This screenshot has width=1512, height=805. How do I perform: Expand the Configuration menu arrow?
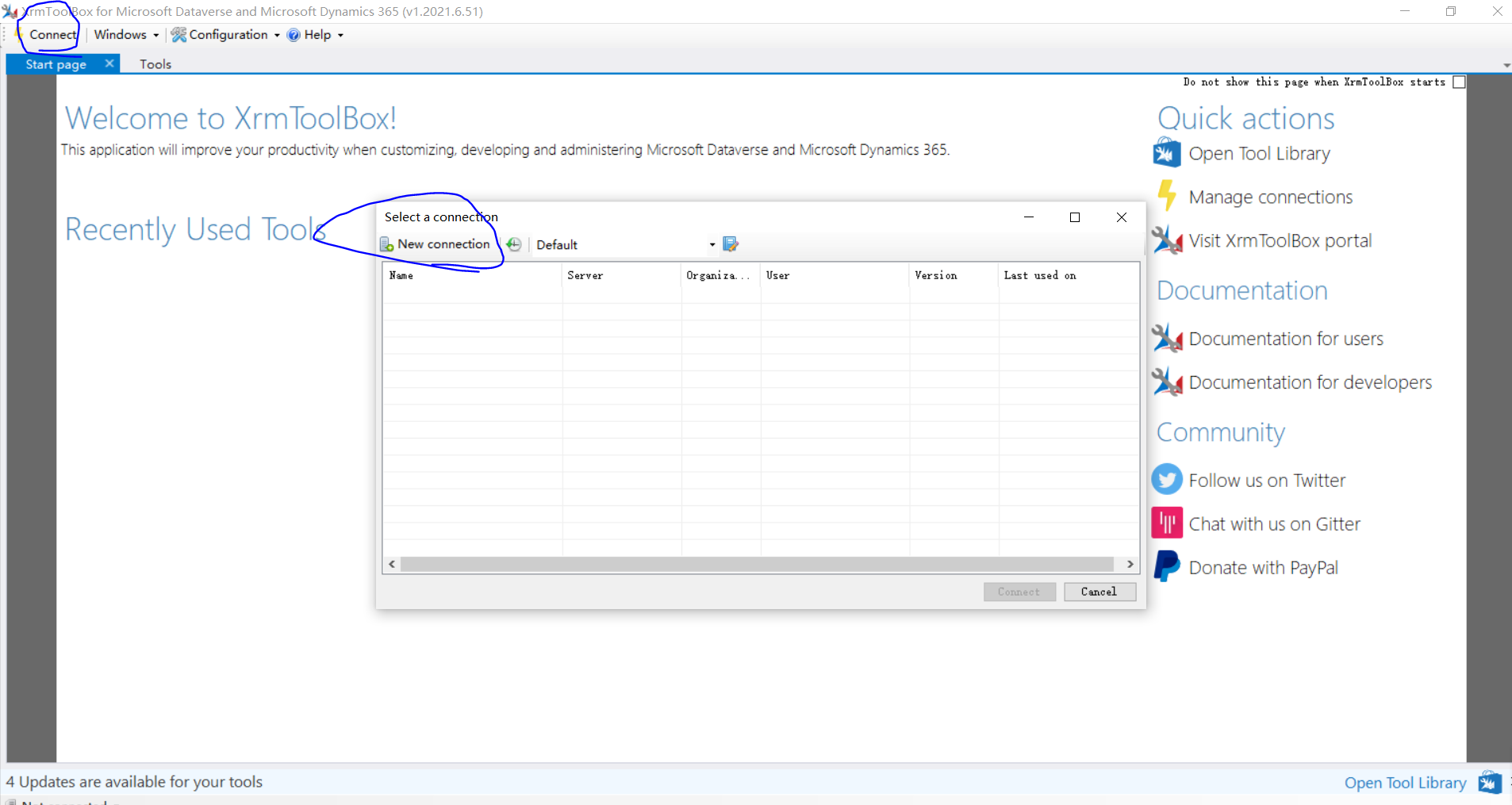click(x=277, y=35)
